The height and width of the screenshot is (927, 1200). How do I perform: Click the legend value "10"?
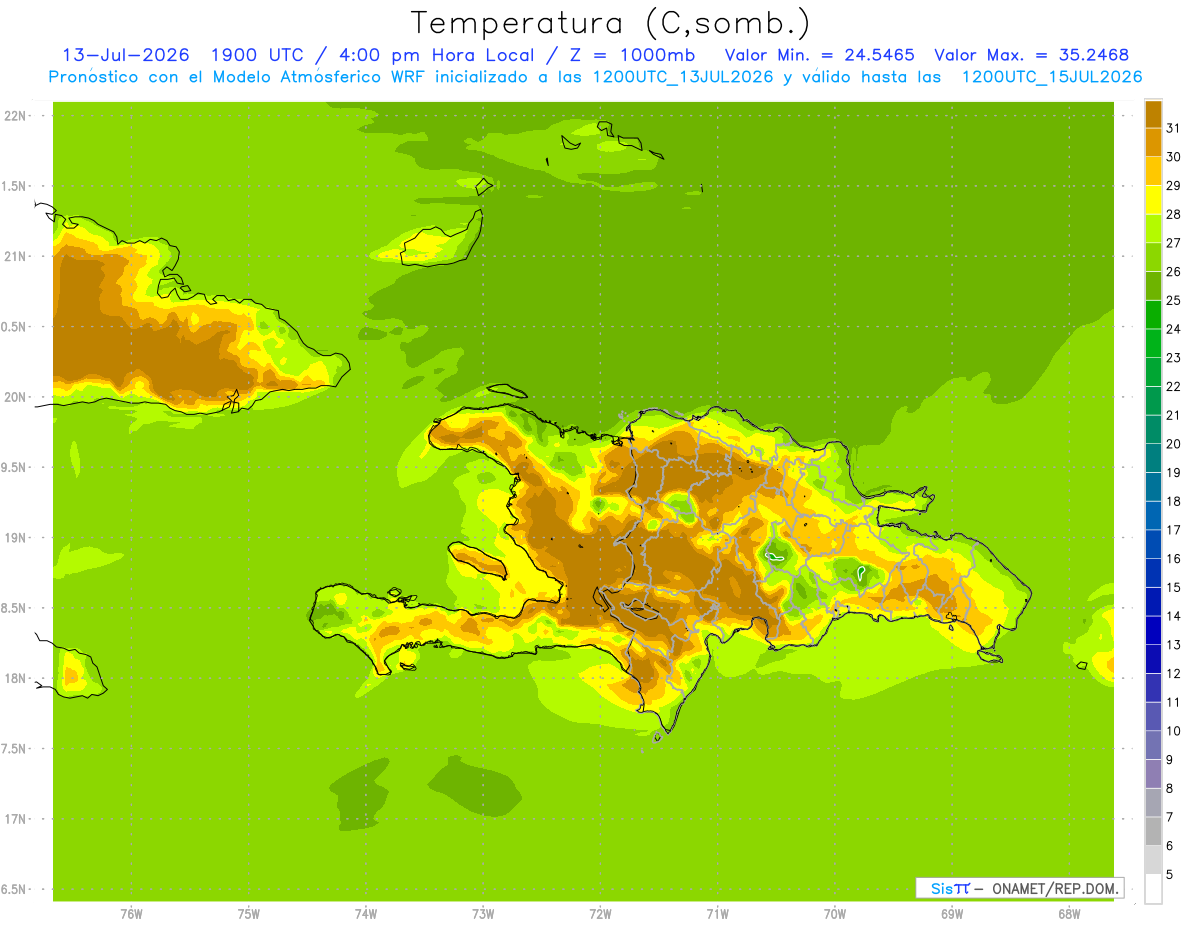(x=1174, y=731)
